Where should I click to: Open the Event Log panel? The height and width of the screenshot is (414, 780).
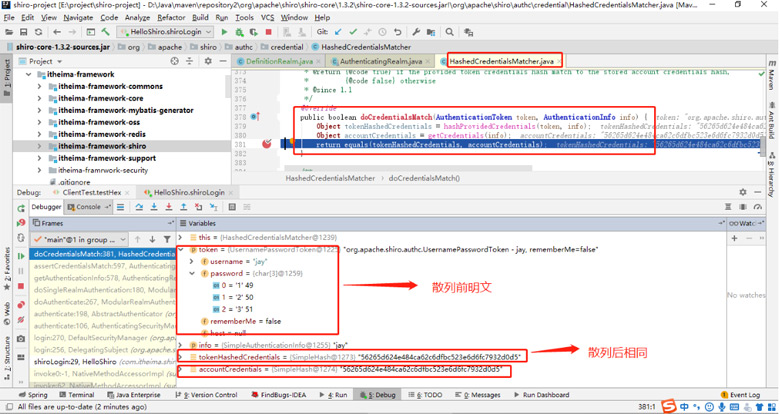740,395
